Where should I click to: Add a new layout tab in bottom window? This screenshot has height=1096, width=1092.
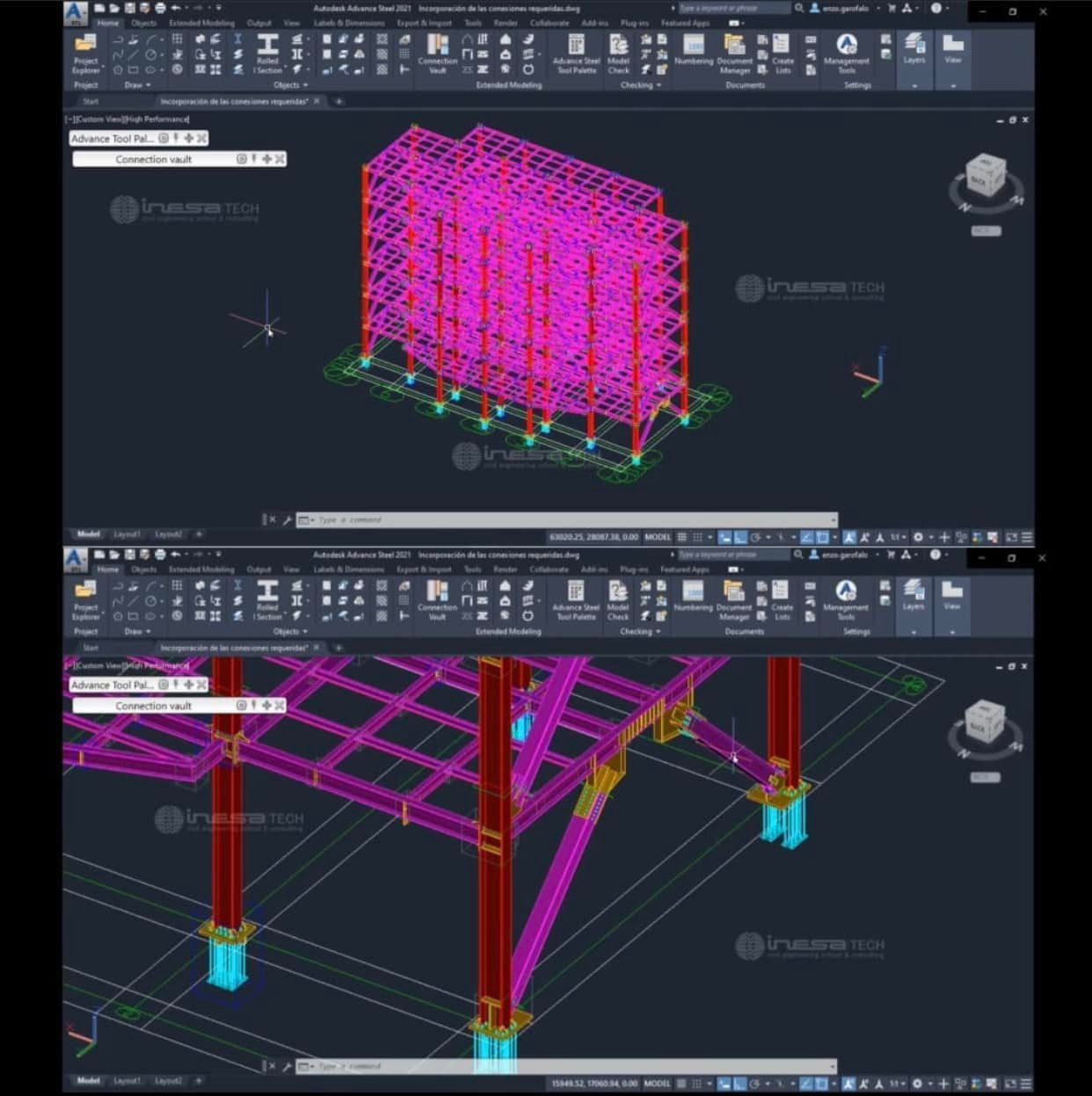199,1081
